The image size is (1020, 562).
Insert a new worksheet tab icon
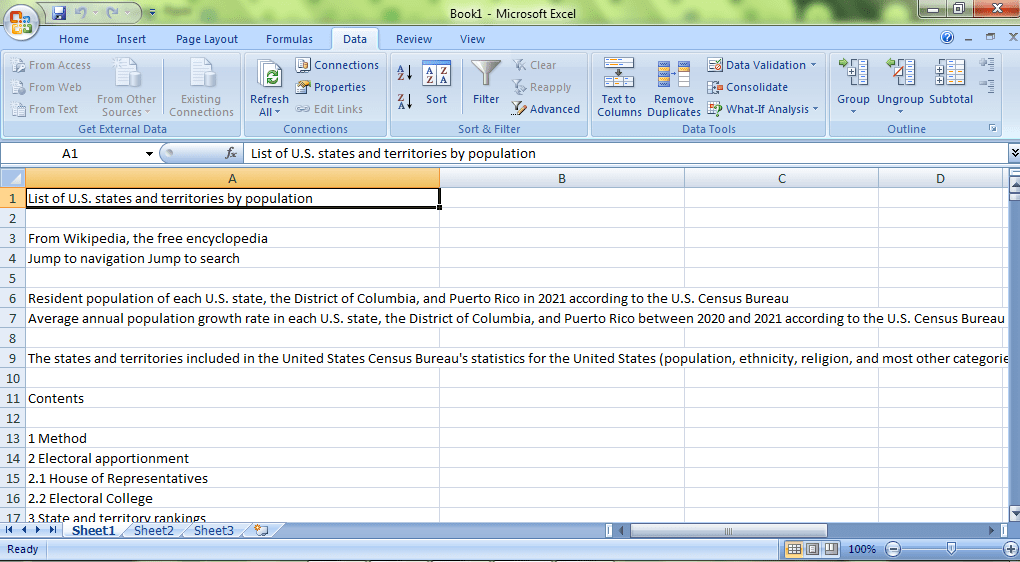tap(260, 531)
